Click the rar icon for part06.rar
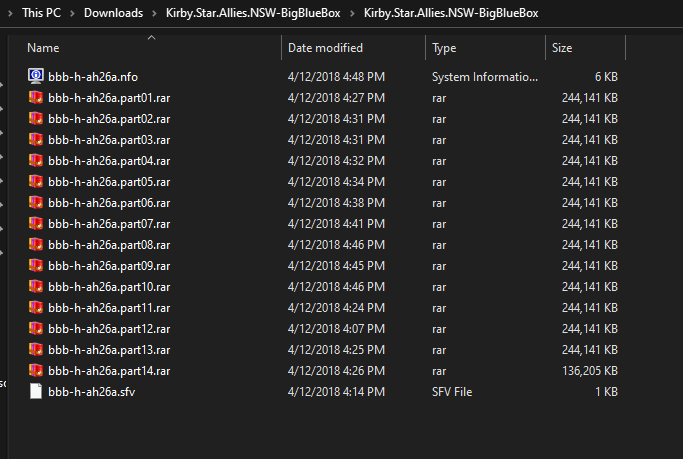This screenshot has width=683, height=459. pos(36,202)
